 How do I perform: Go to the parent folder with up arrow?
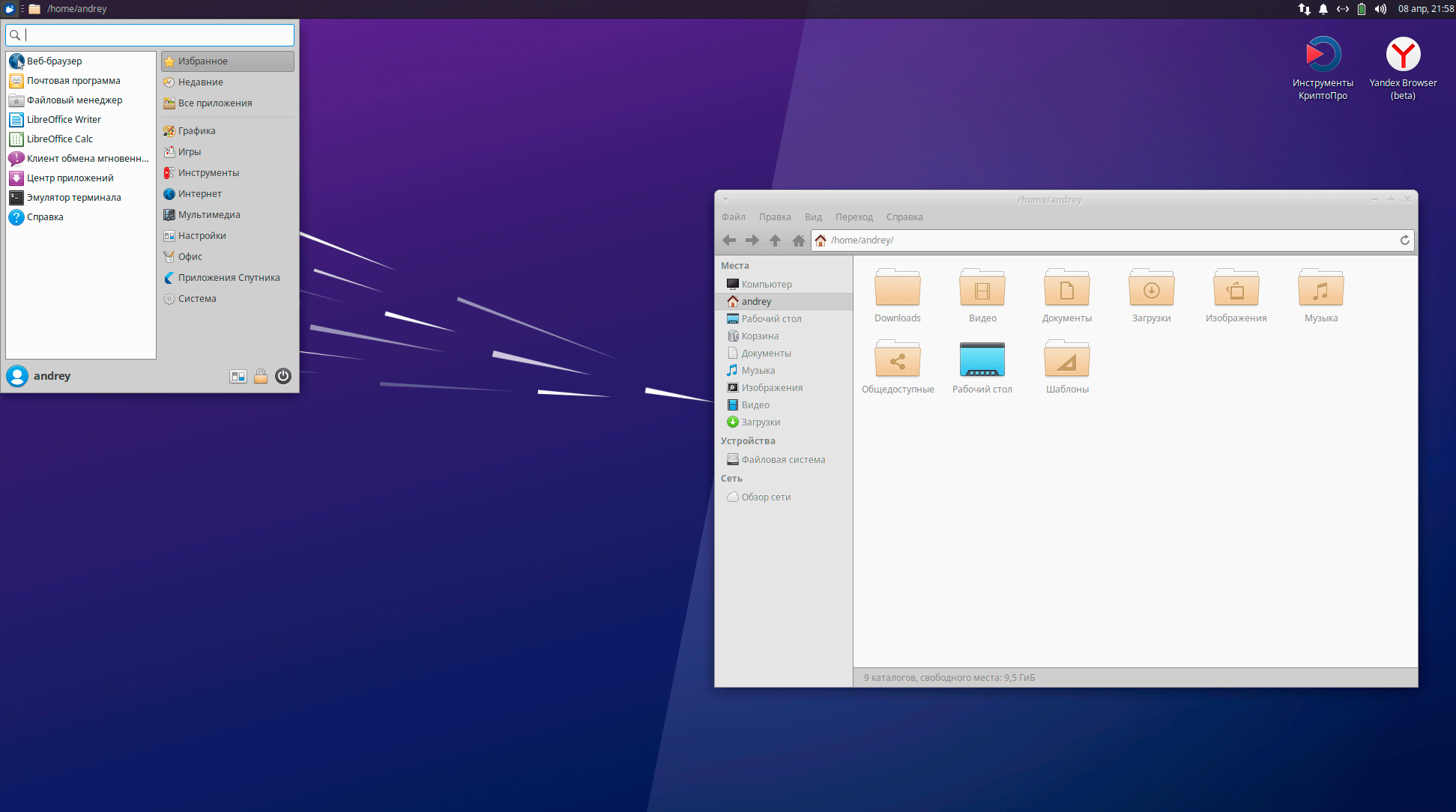[x=775, y=240]
